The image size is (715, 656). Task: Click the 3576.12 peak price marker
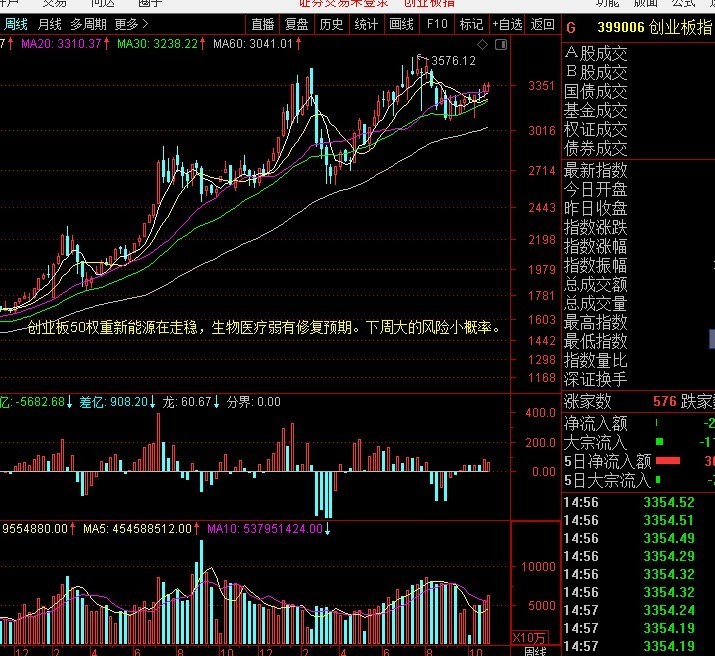click(453, 61)
